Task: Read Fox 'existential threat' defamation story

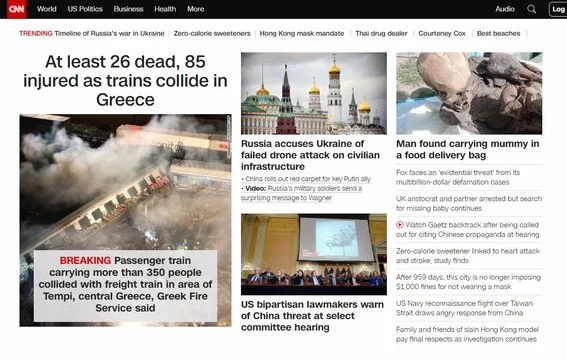Action: [x=458, y=177]
